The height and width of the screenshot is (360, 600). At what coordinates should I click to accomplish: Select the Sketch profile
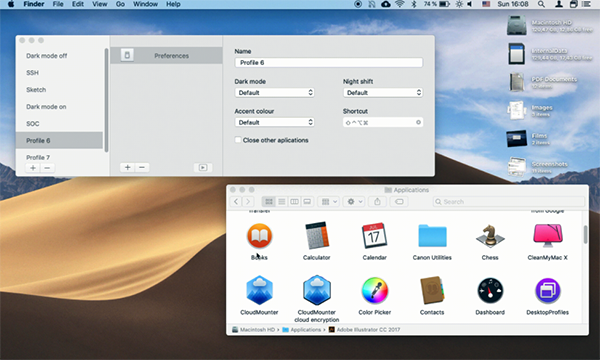[59, 90]
